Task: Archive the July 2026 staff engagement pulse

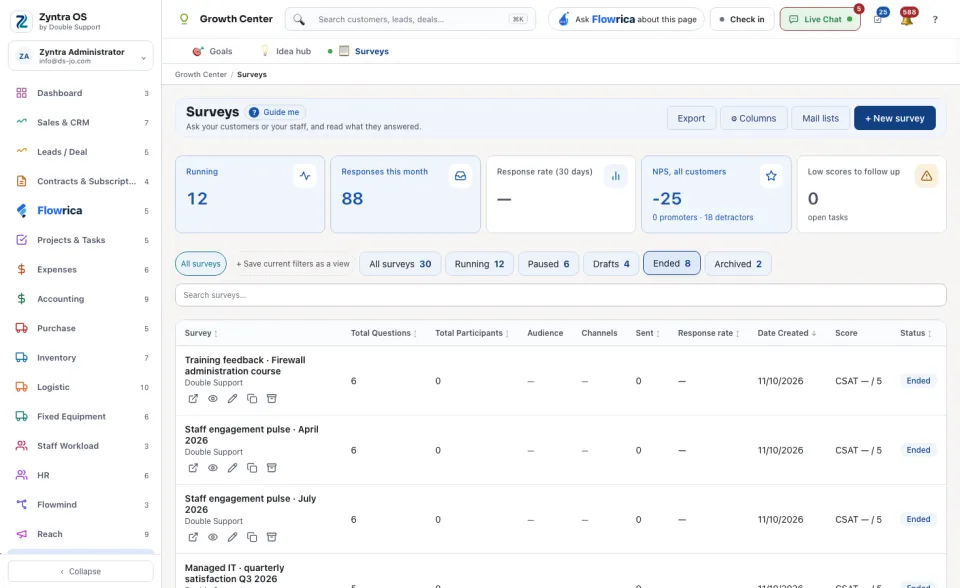Action: click(272, 537)
